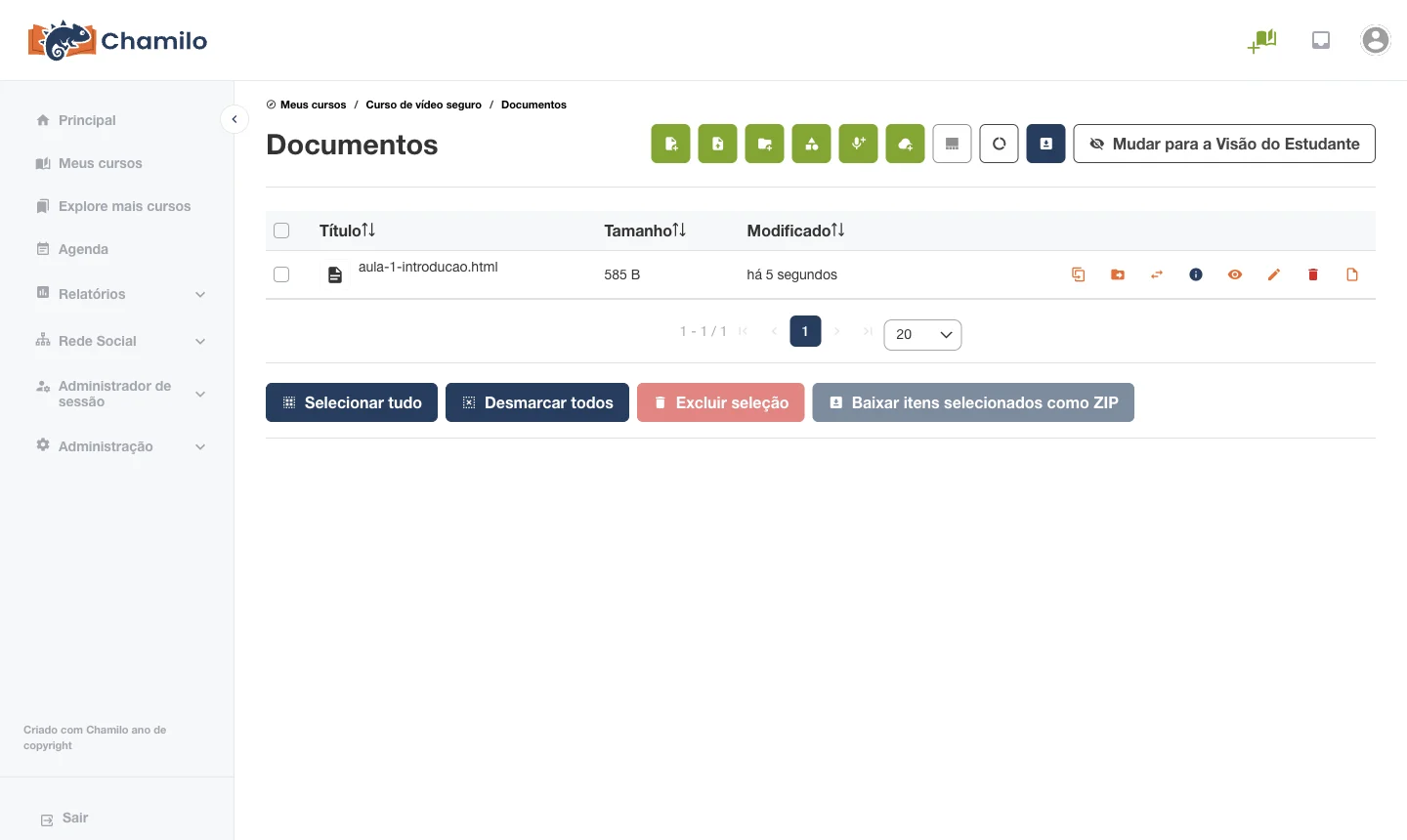Click the Desmarcar todos button
Image resolution: width=1407 pixels, height=840 pixels.
(x=537, y=402)
